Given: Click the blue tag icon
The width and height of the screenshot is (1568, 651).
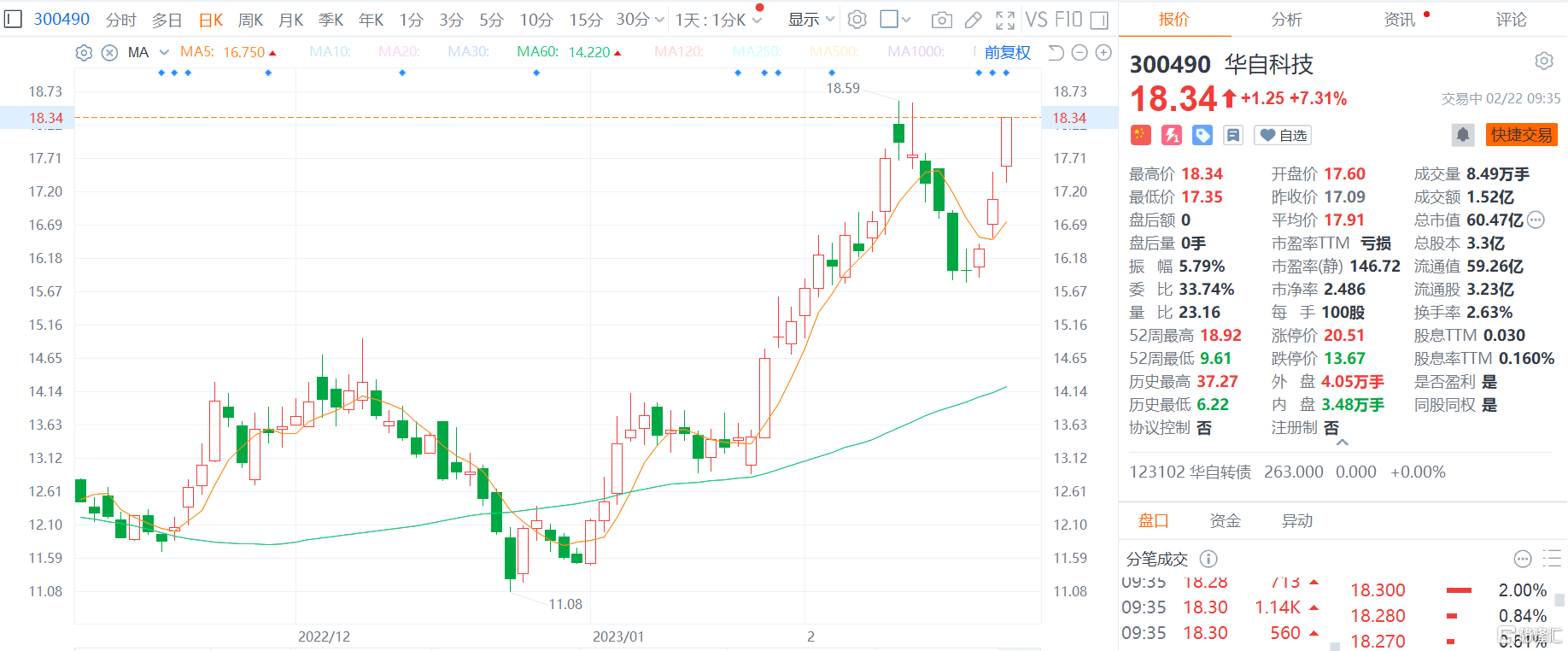Looking at the screenshot, I should coord(1202,135).
